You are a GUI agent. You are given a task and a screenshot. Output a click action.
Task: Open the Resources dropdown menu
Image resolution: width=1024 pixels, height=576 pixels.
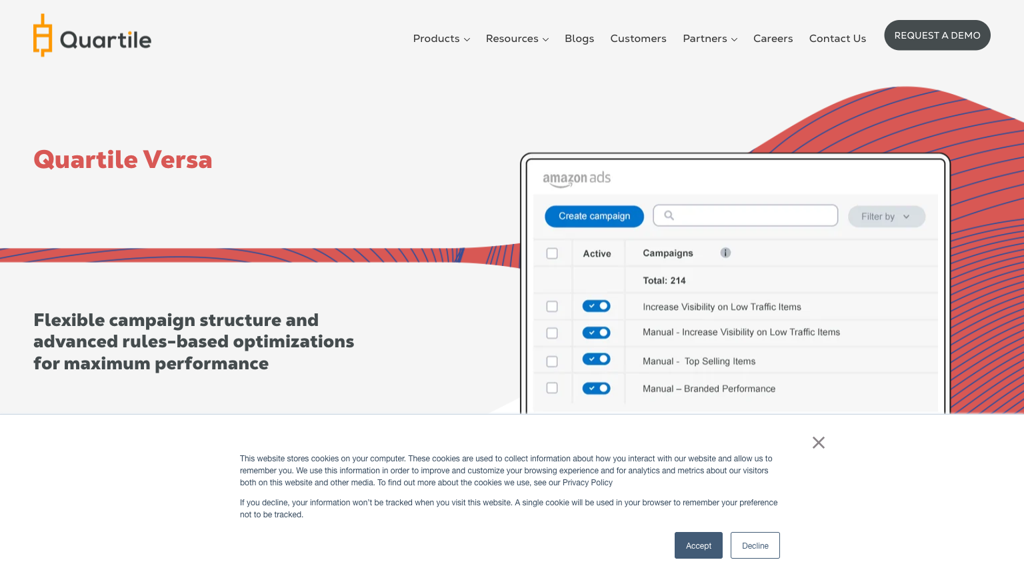(x=517, y=39)
